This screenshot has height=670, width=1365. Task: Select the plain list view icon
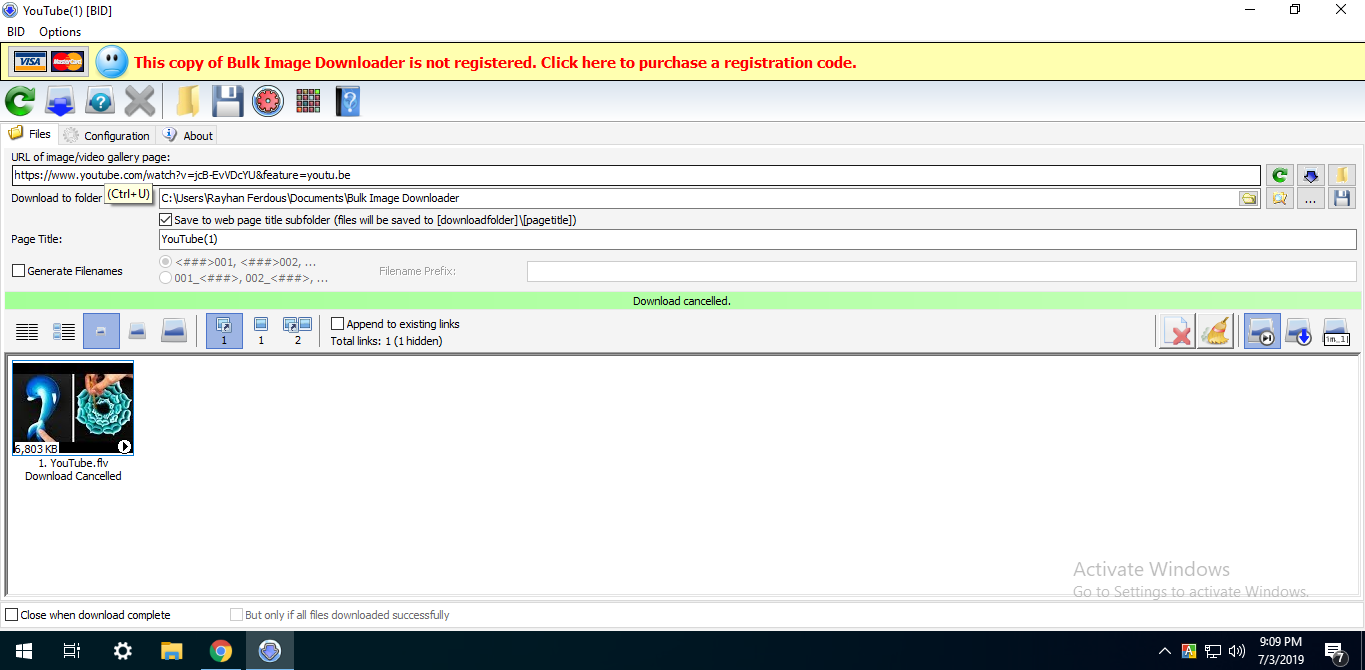pyautogui.click(x=27, y=331)
